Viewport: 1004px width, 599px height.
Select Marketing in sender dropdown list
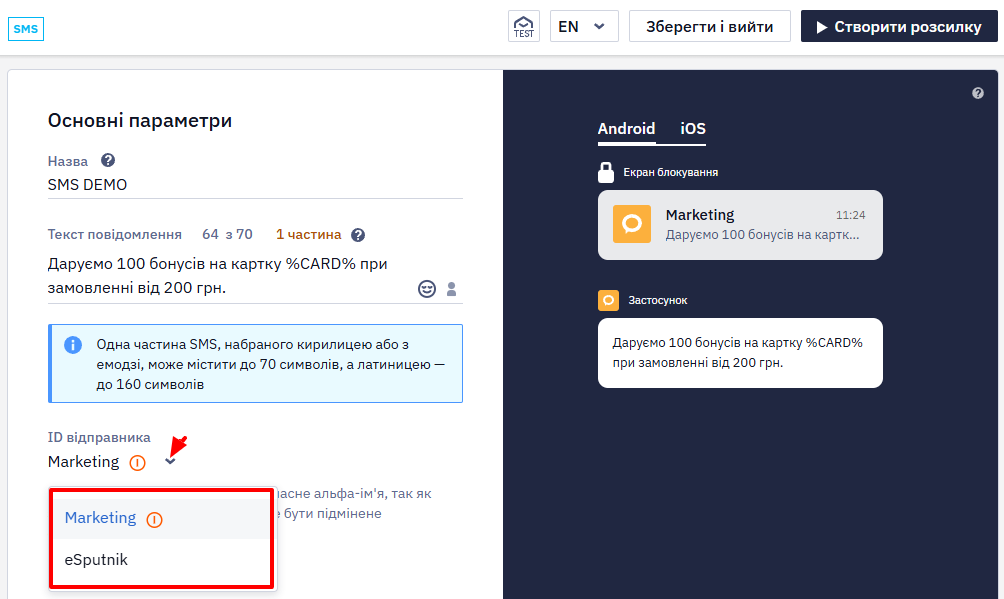[161, 518]
